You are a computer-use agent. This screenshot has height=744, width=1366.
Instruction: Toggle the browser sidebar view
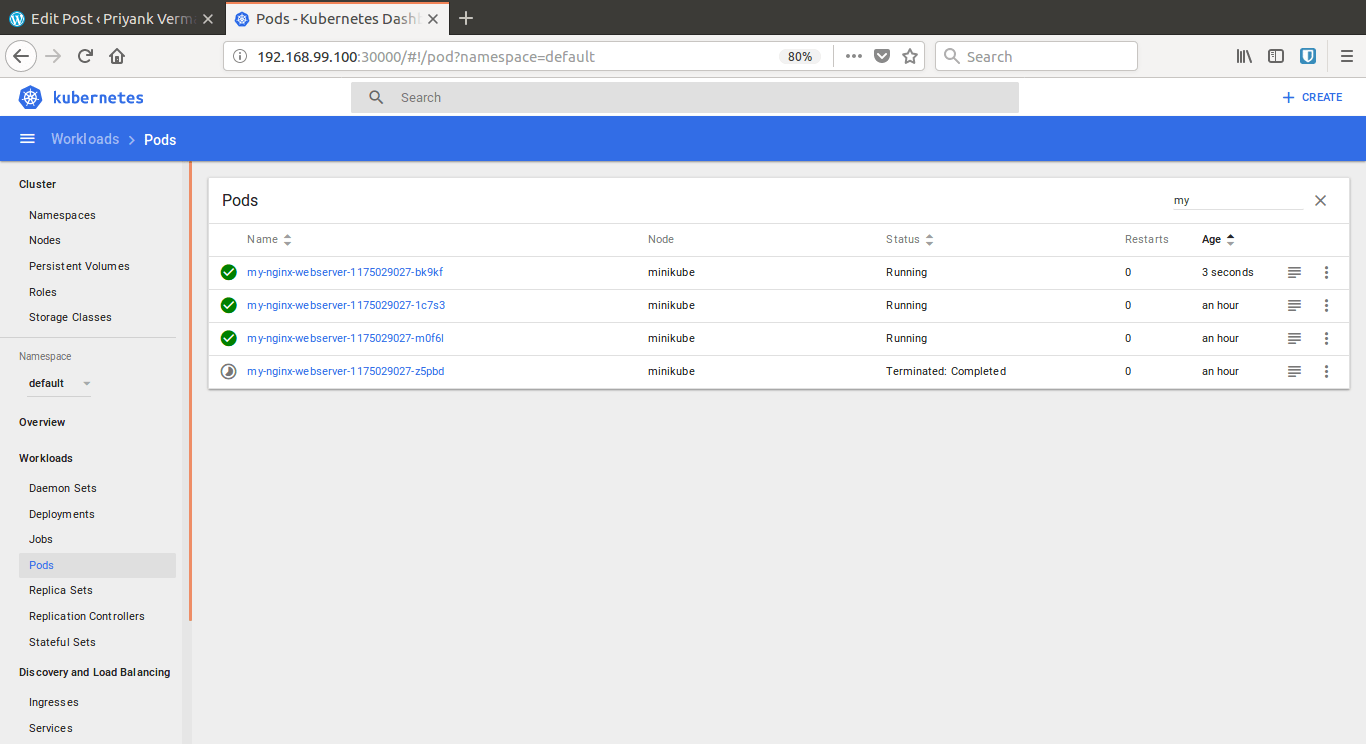click(1276, 56)
